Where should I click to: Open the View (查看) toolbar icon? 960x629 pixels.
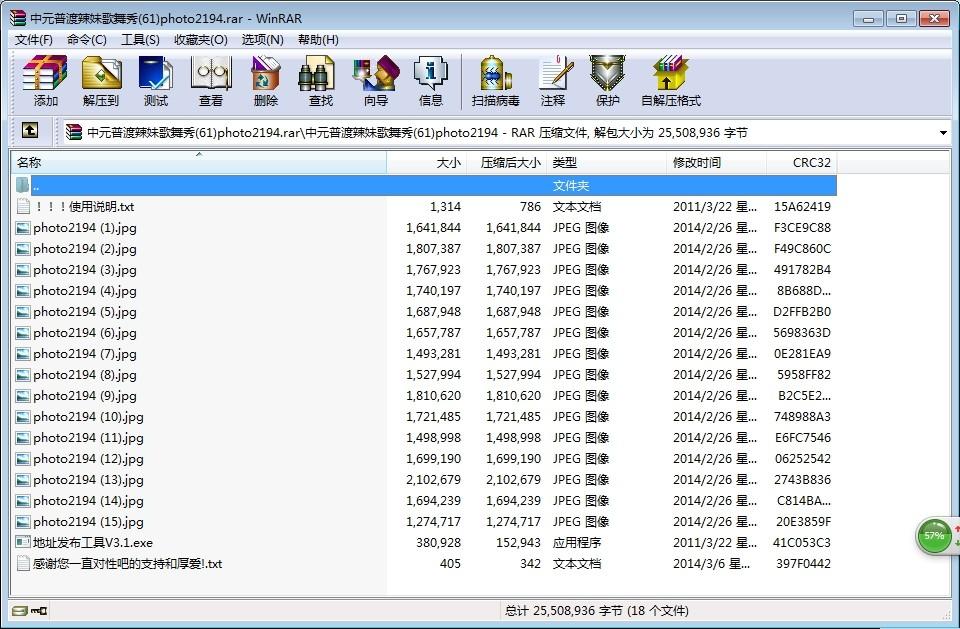pos(211,80)
